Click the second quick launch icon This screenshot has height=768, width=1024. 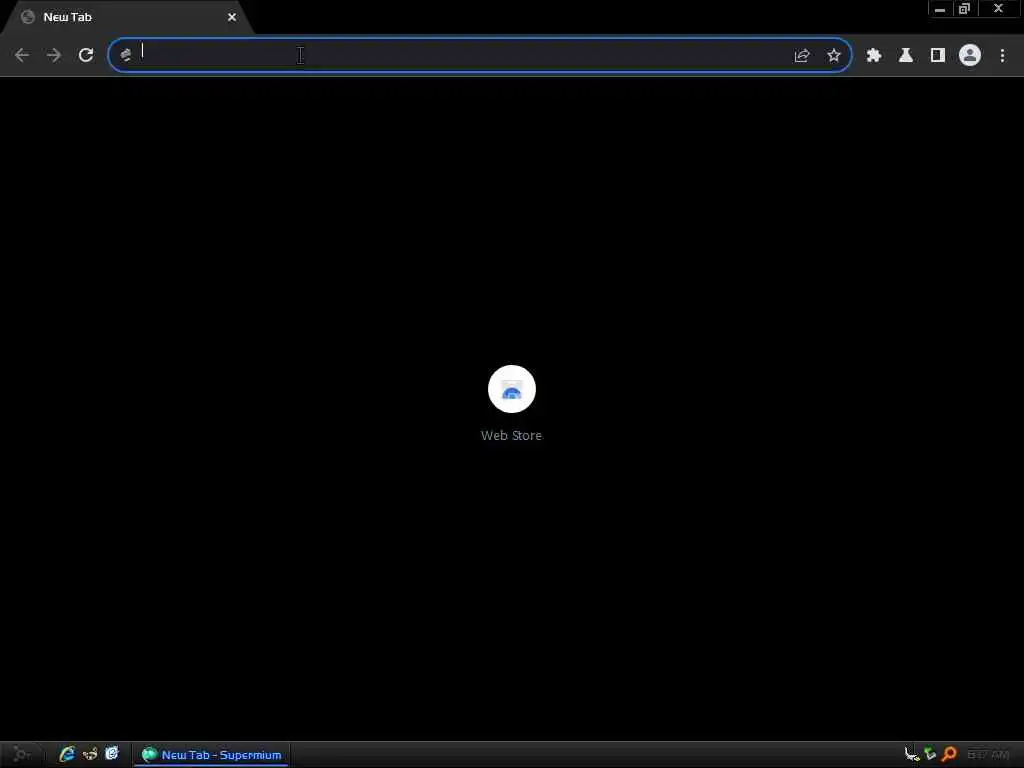pos(90,754)
